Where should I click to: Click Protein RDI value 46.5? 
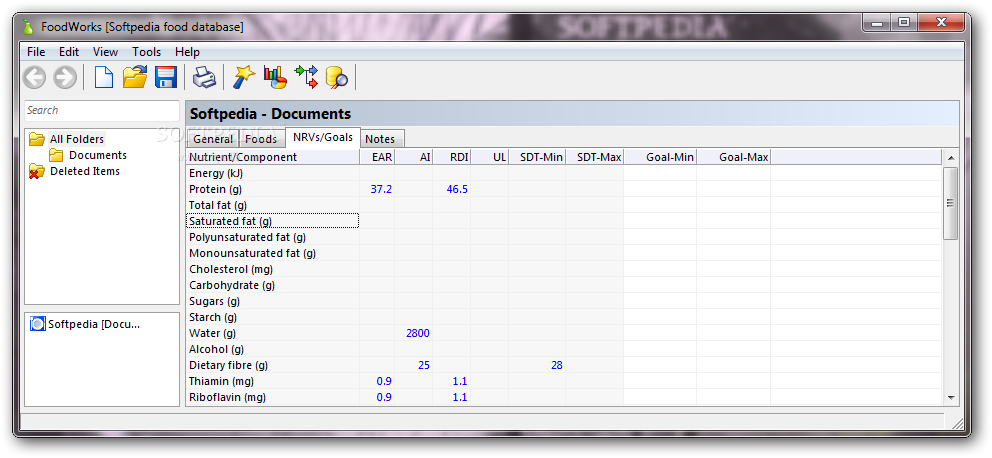pyautogui.click(x=457, y=189)
